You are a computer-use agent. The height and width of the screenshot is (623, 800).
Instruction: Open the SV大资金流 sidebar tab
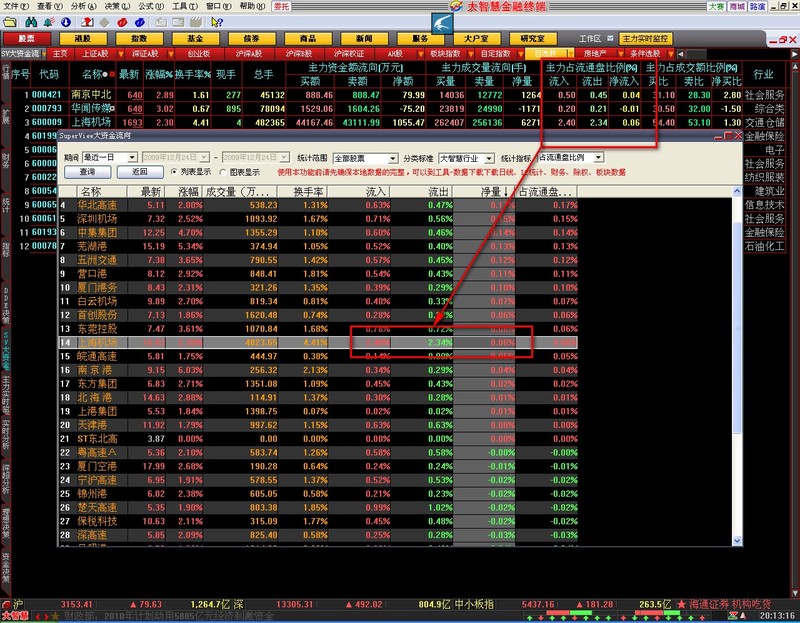tap(6, 352)
